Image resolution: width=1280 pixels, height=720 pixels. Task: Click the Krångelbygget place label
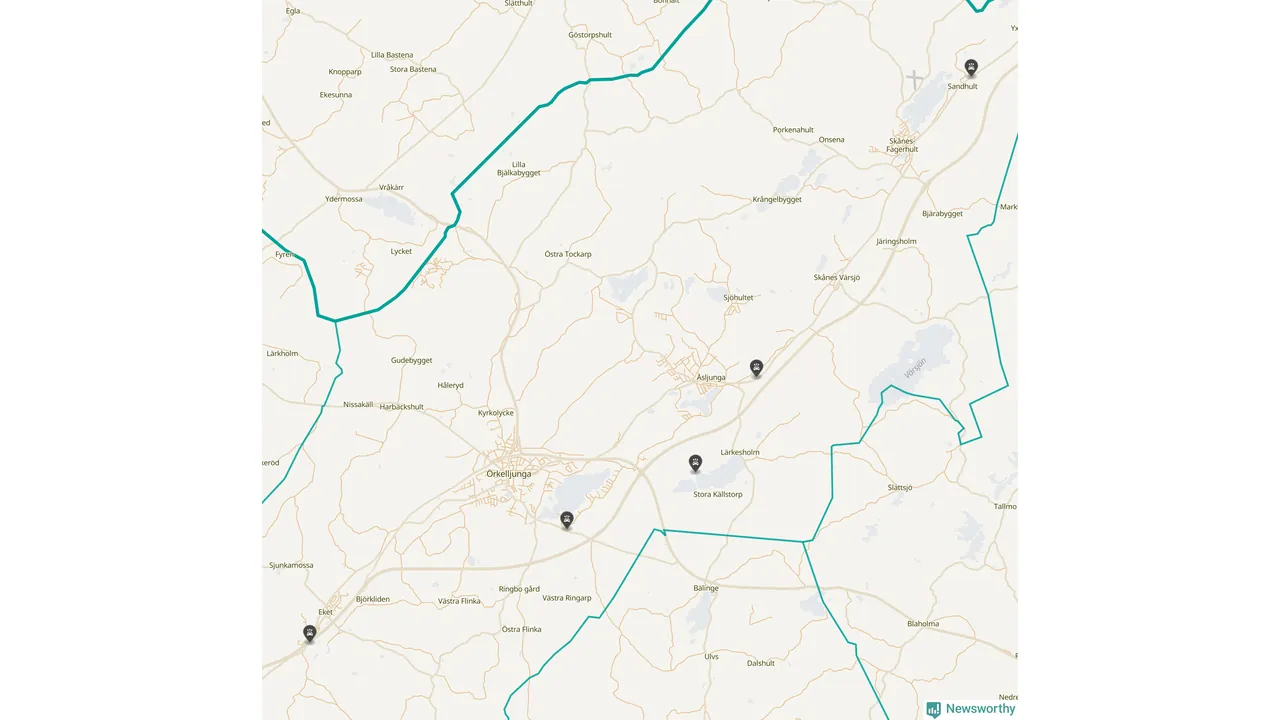click(x=777, y=200)
